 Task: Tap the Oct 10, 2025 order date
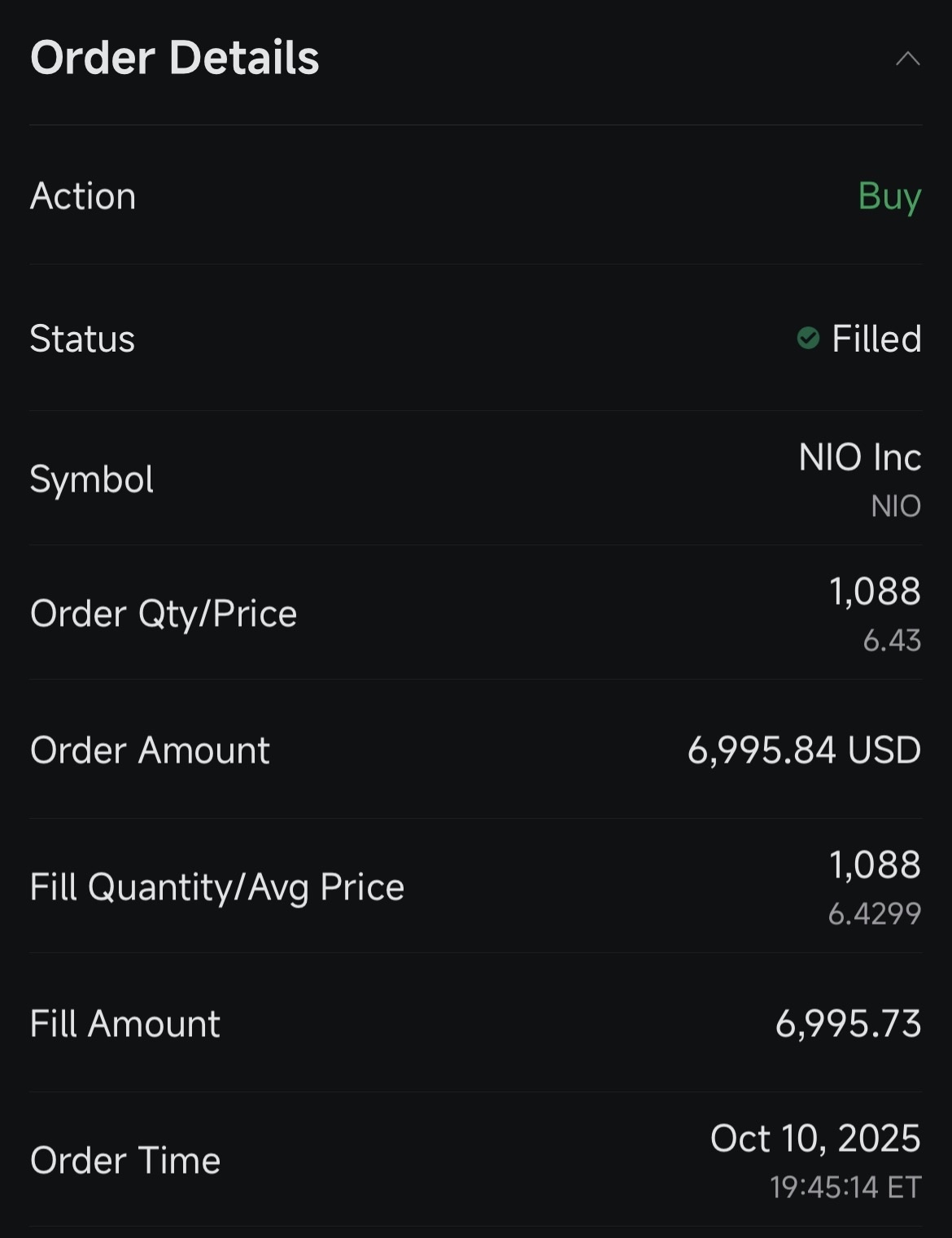(815, 1138)
